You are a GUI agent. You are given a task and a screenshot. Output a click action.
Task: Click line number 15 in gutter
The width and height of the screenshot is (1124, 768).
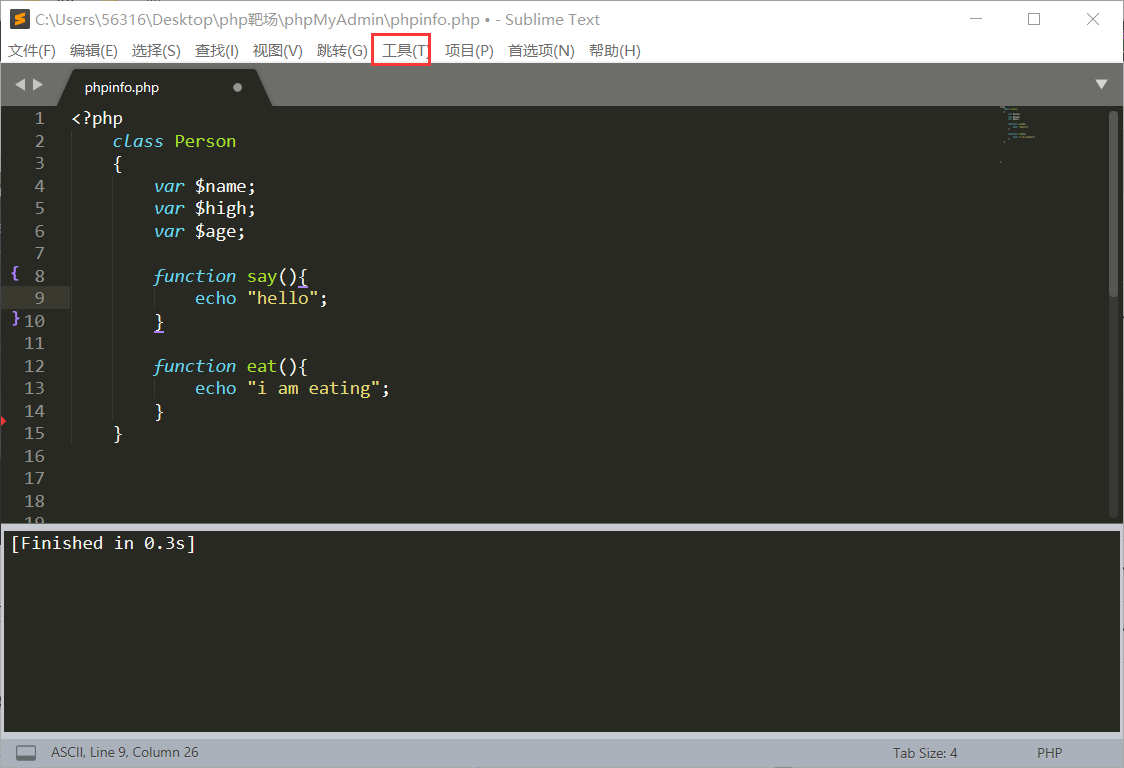pos(34,433)
